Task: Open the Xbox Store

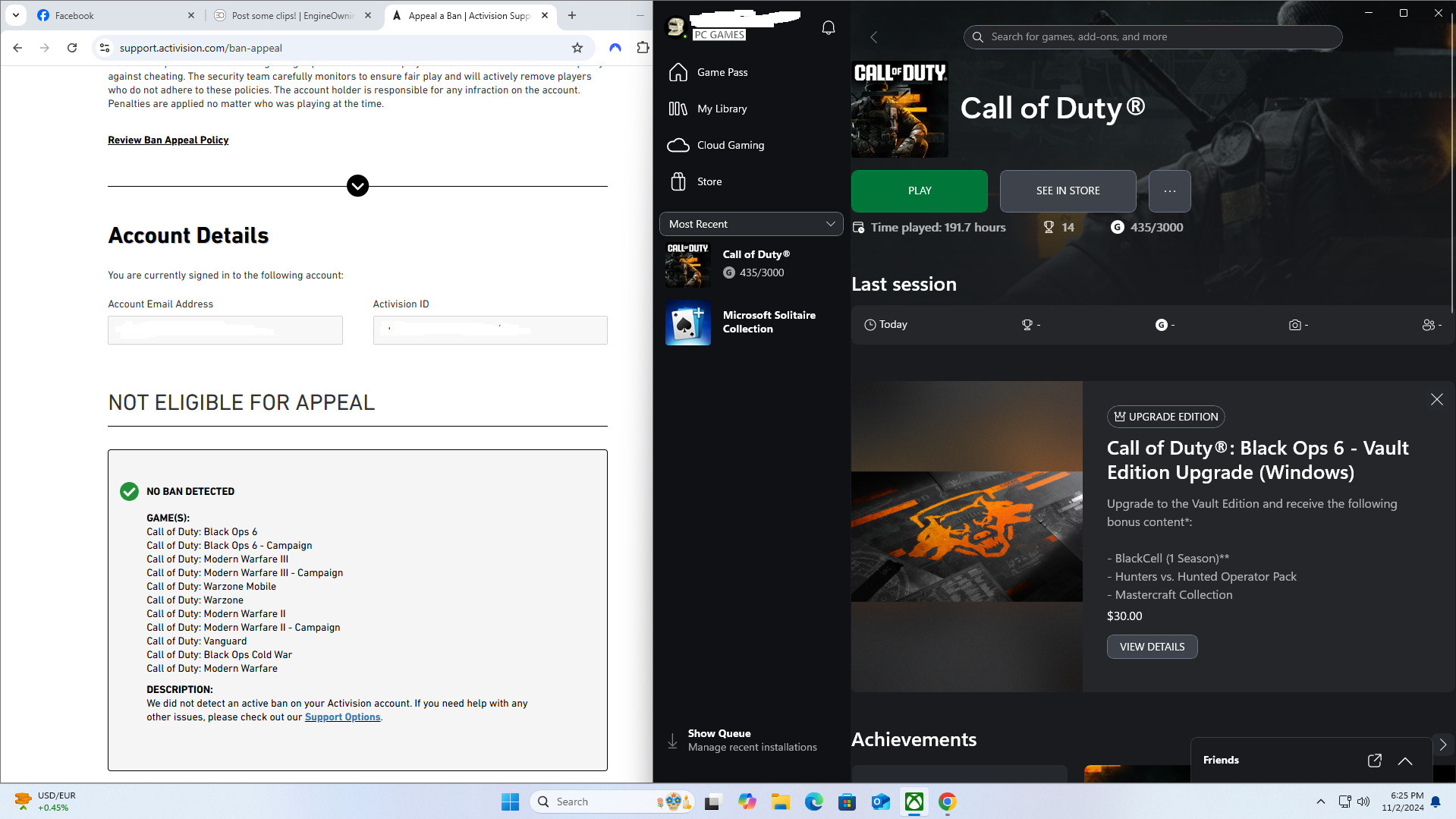Action: click(x=751, y=181)
